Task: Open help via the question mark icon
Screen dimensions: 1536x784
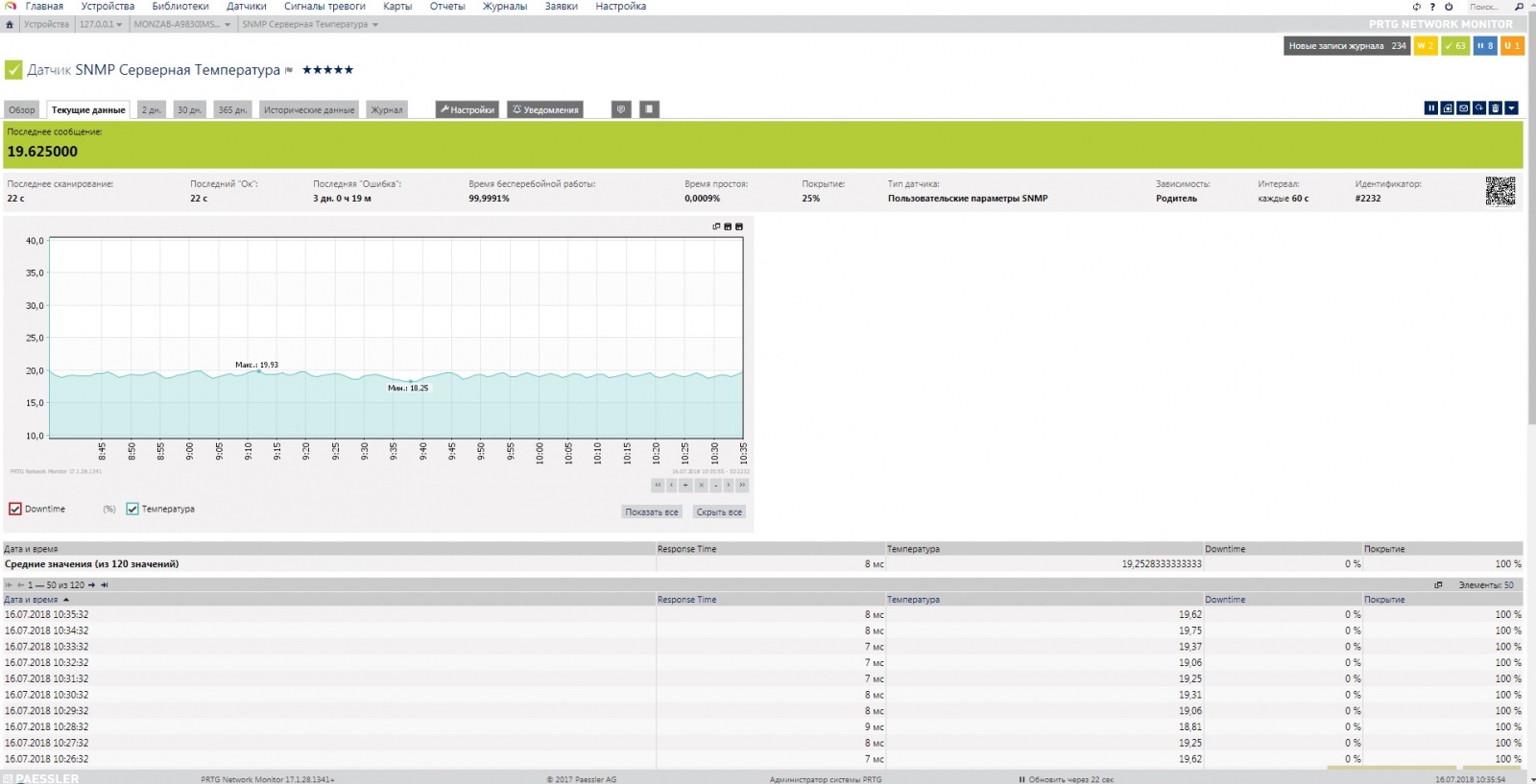Action: (x=1432, y=7)
